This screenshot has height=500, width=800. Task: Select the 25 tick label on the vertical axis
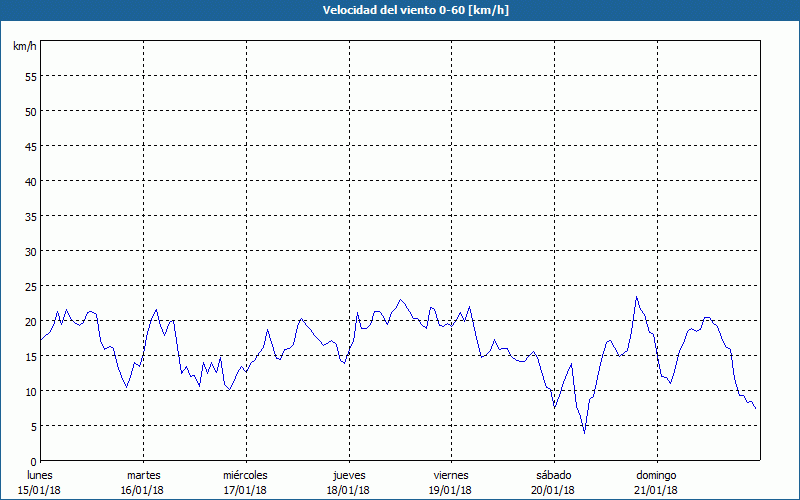click(30, 286)
